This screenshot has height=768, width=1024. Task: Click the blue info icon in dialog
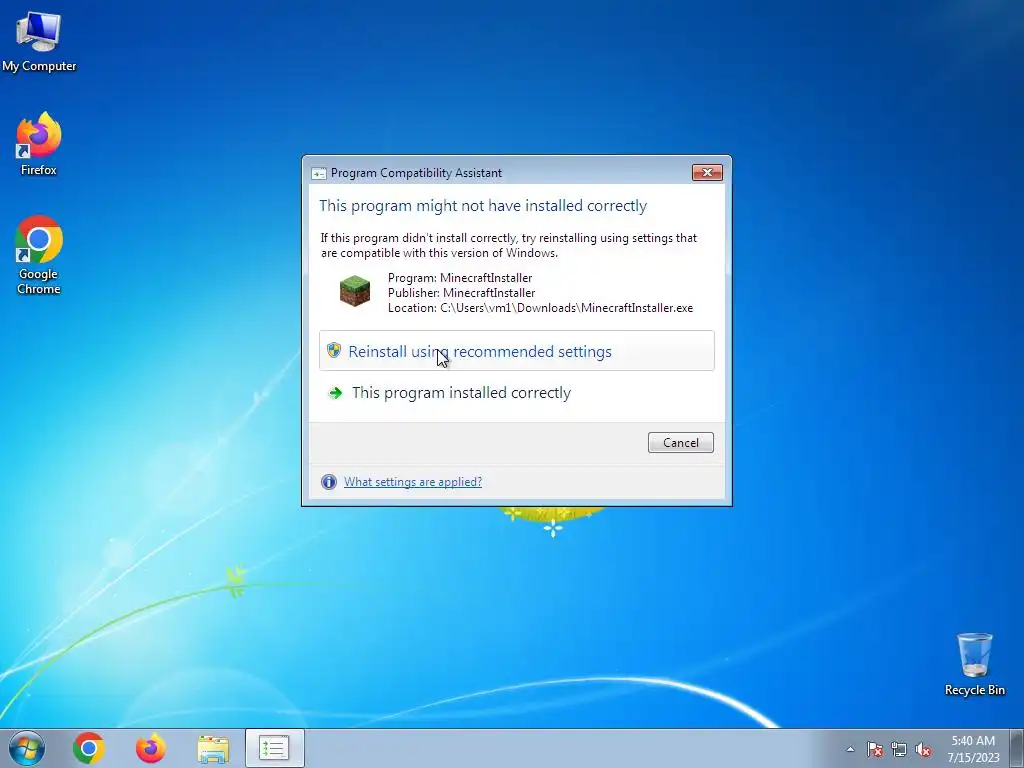[x=328, y=482]
